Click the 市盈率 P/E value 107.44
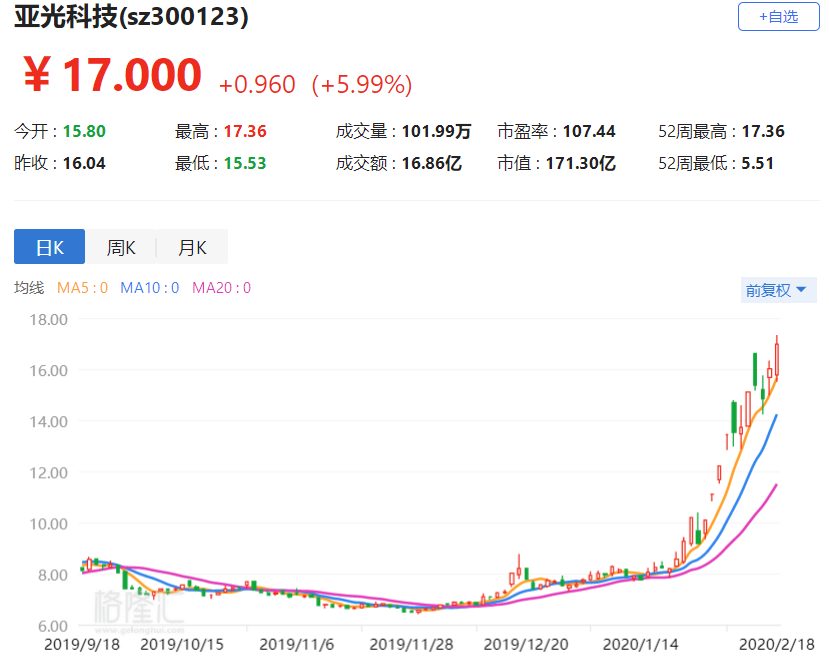This screenshot has width=829, height=659. point(589,131)
